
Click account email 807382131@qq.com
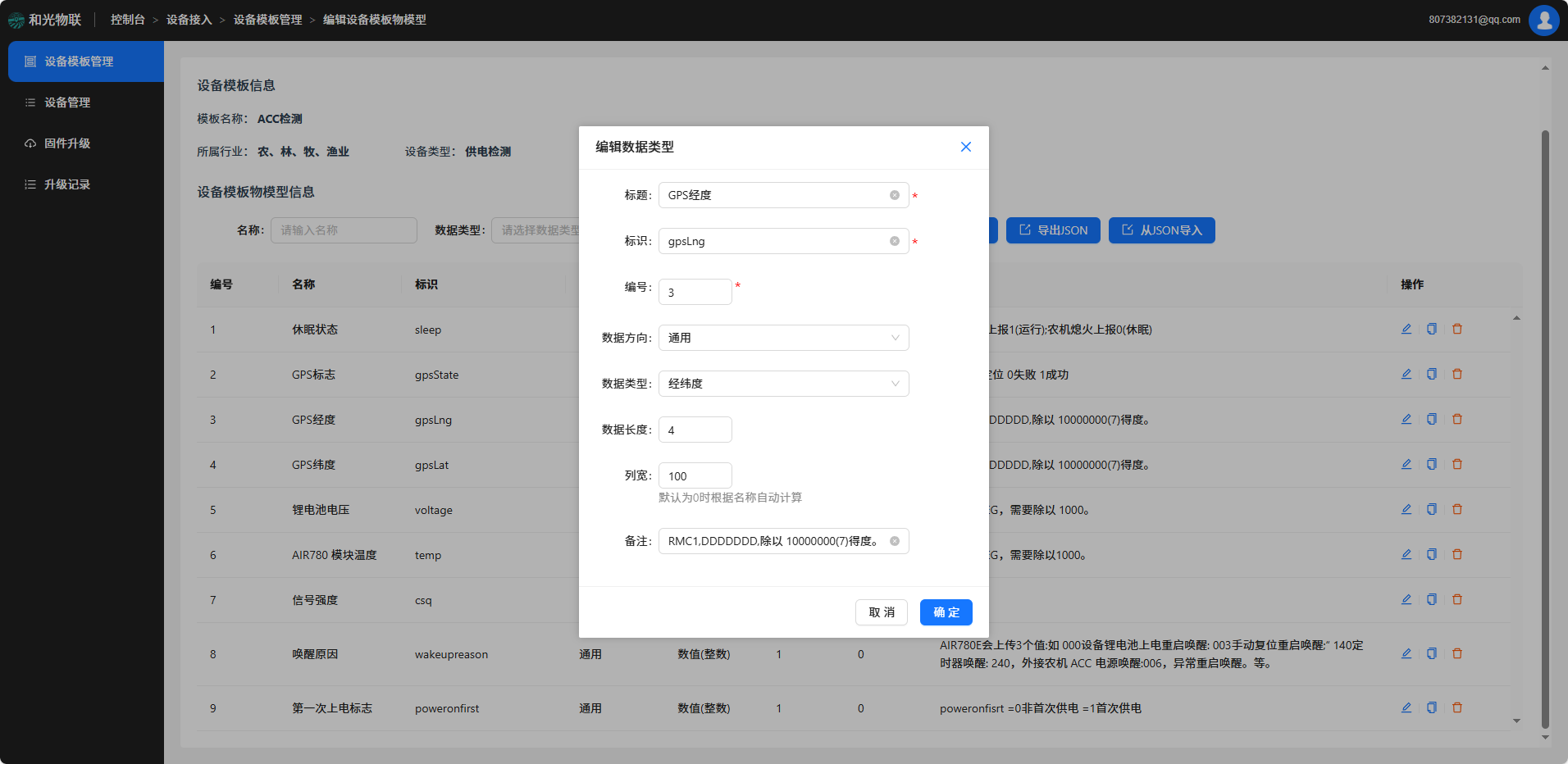pos(1475,20)
